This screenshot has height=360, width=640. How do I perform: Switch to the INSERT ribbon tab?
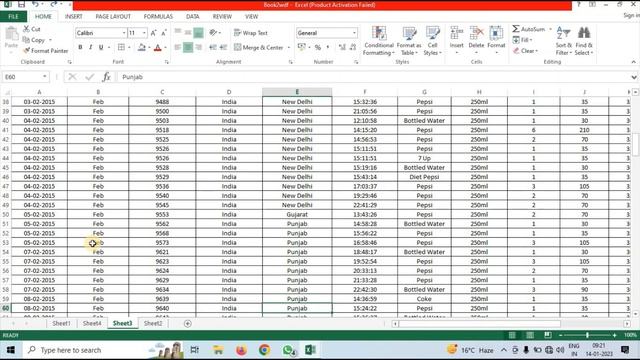click(x=73, y=16)
